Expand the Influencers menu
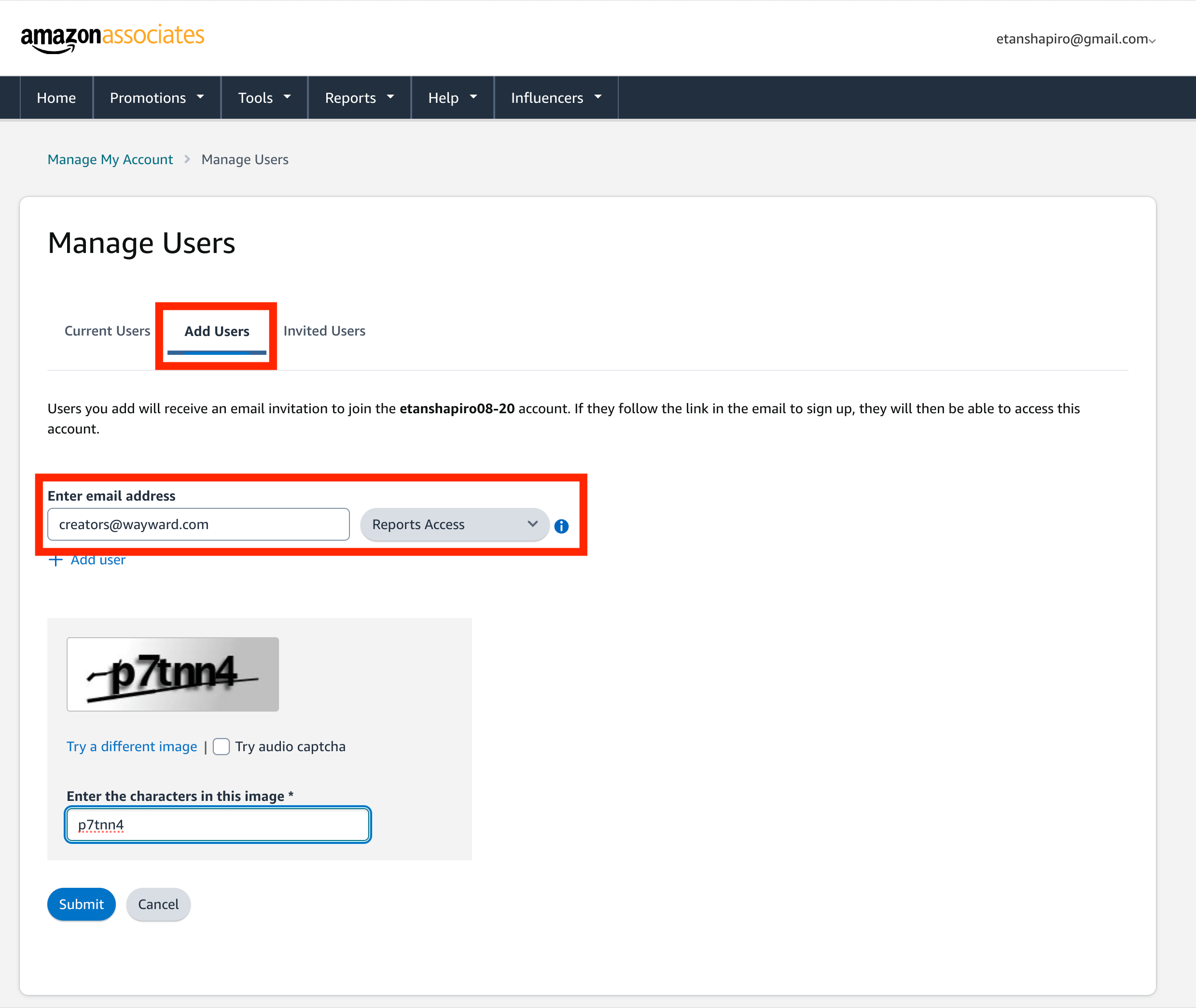The width and height of the screenshot is (1196, 1008). (x=556, y=98)
